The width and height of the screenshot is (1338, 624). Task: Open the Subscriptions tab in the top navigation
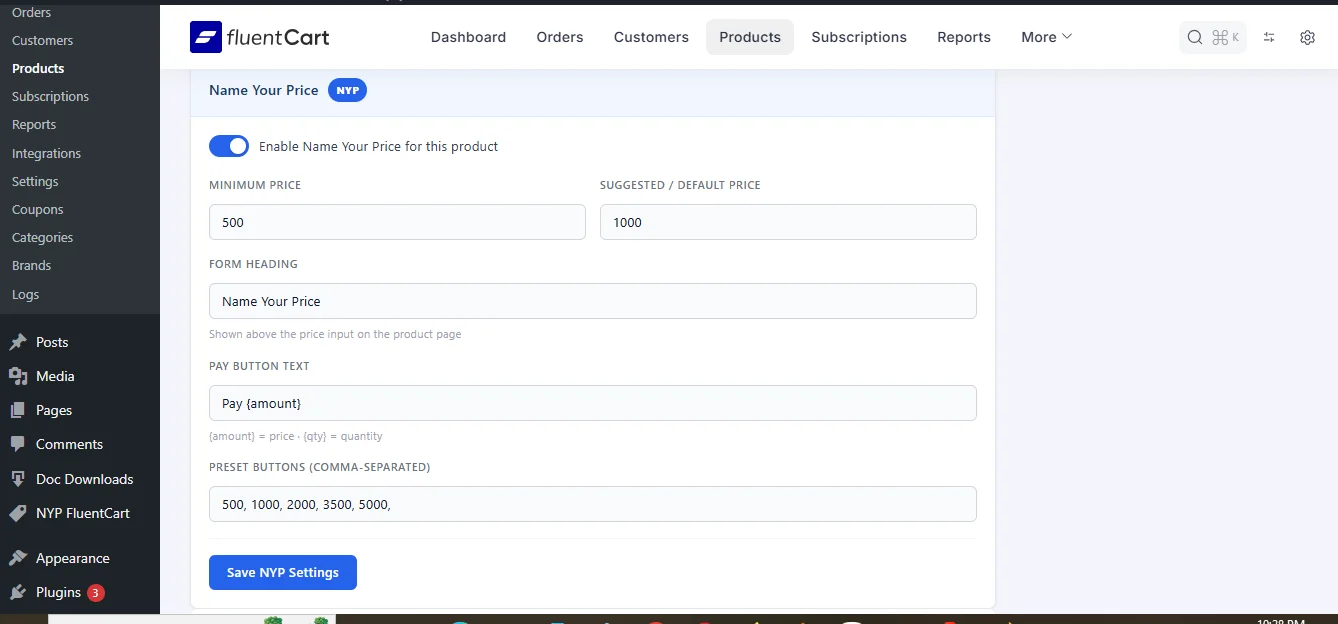coord(859,37)
